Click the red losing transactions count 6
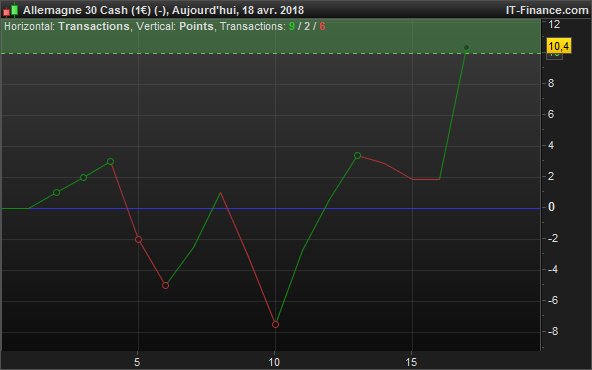592x370 pixels. coord(322,26)
